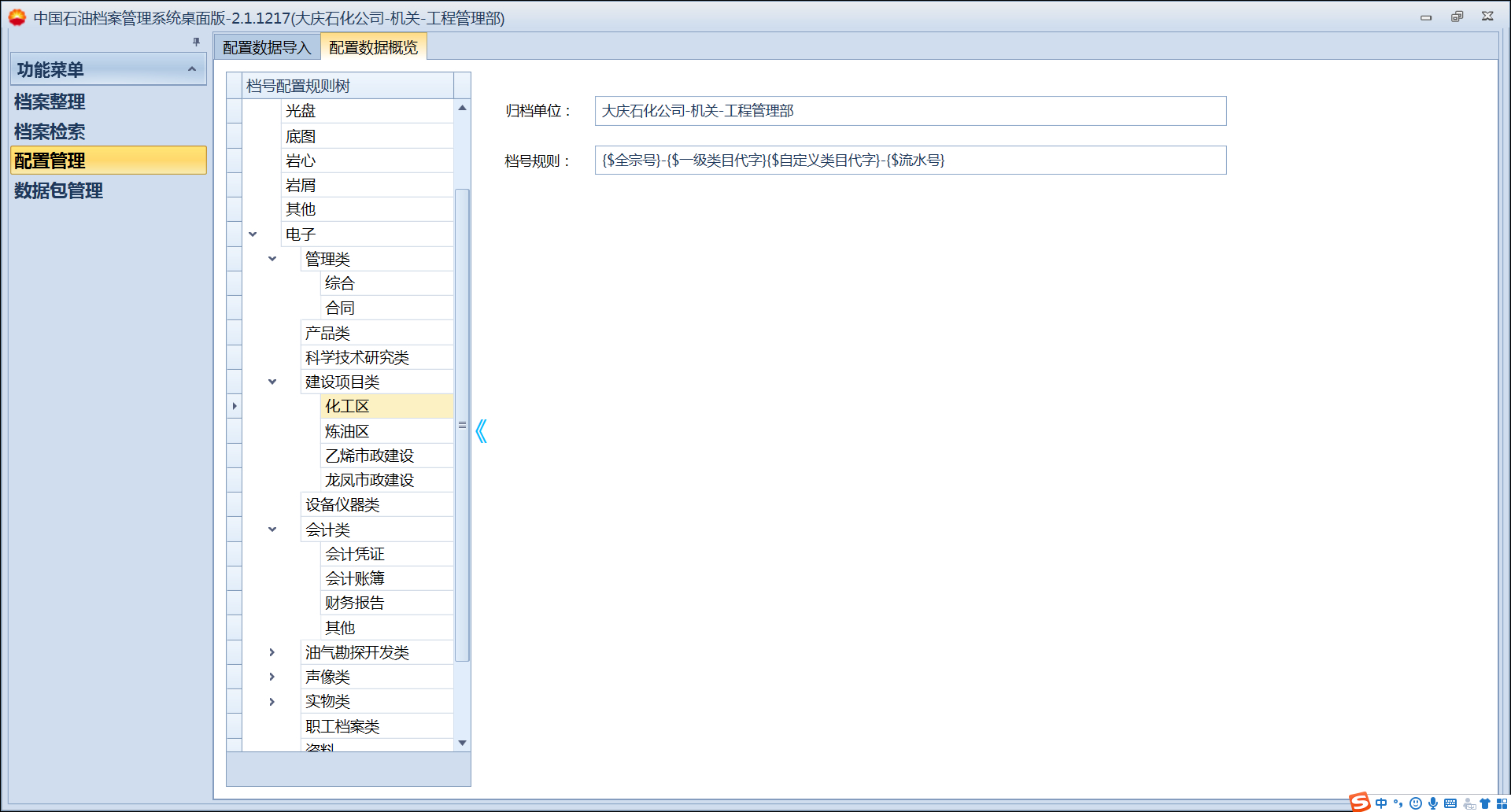Click the pin icon above the function menu
The image size is (1511, 812).
(x=197, y=42)
